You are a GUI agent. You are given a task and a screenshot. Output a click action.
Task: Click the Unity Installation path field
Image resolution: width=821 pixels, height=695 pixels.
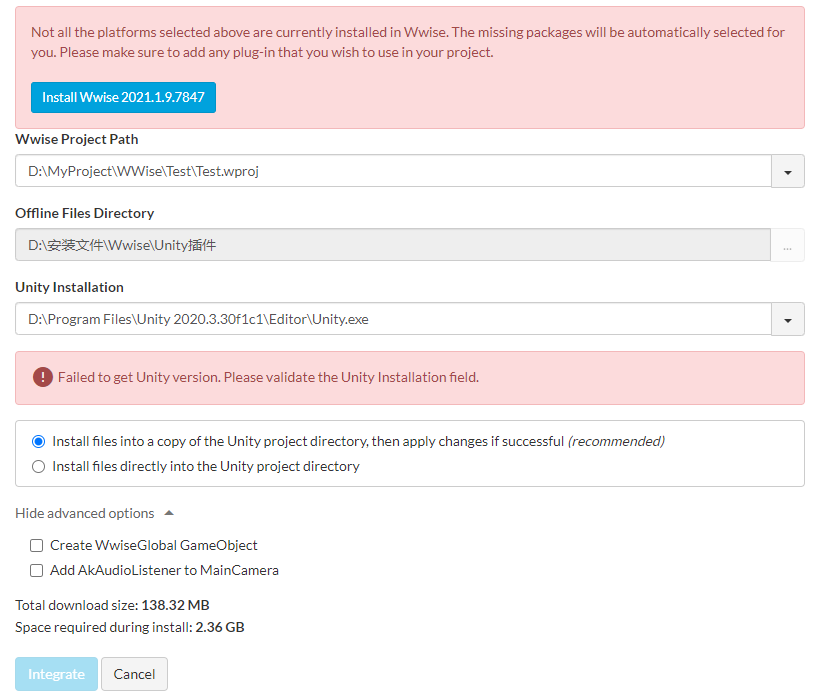393,319
